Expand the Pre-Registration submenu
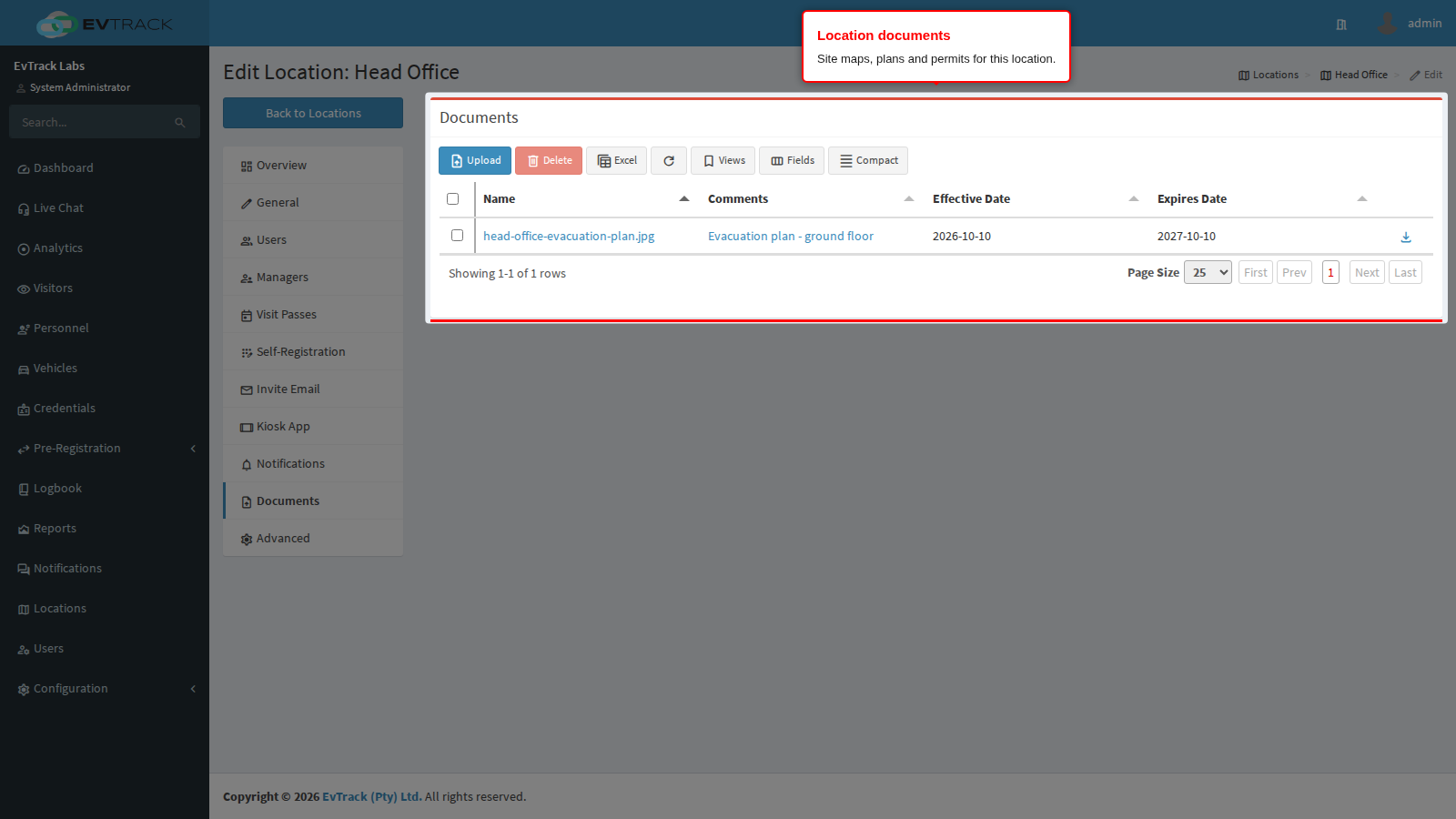Screen dimensions: 1456x819 click(x=105, y=449)
